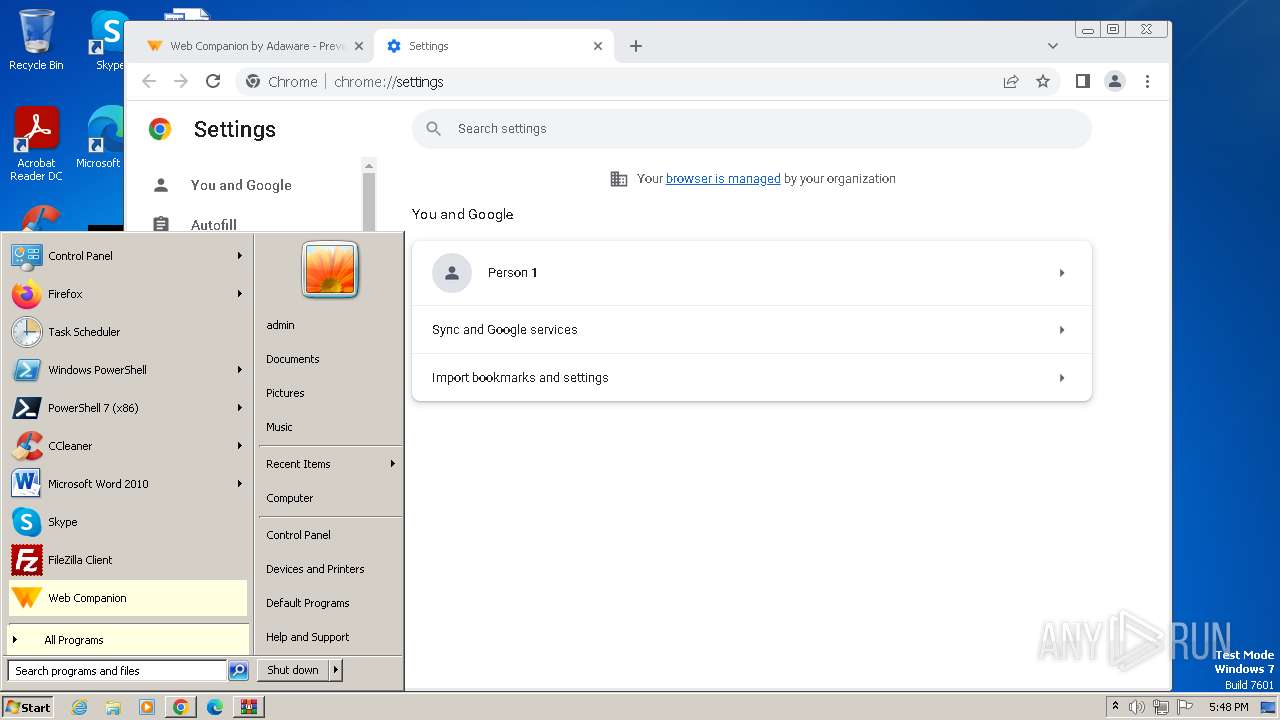This screenshot has width=1280, height=720.
Task: Expand Windows PowerShell submenu arrow
Action: (x=240, y=370)
